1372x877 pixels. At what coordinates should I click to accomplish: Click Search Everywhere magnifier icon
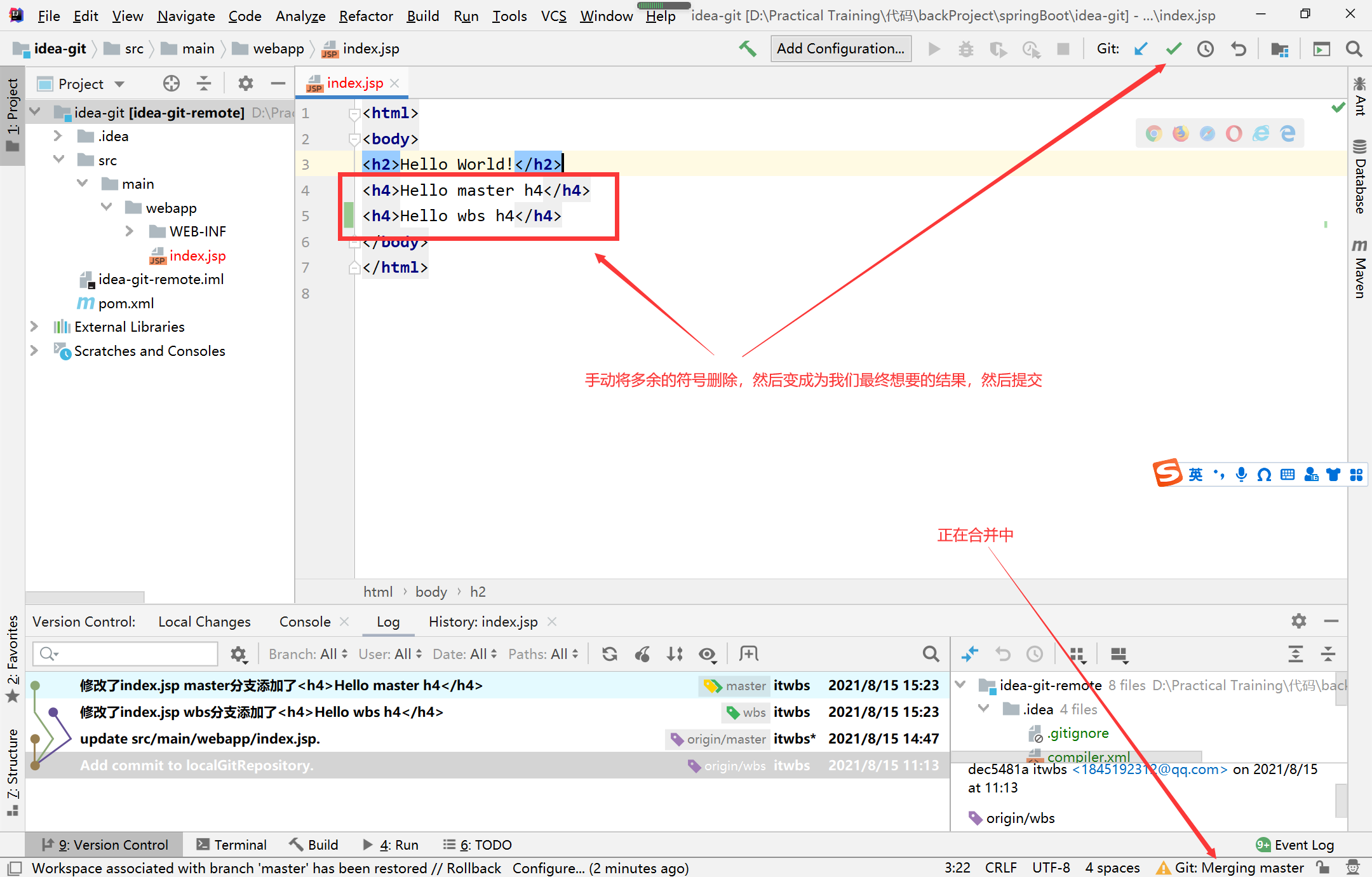click(1354, 49)
